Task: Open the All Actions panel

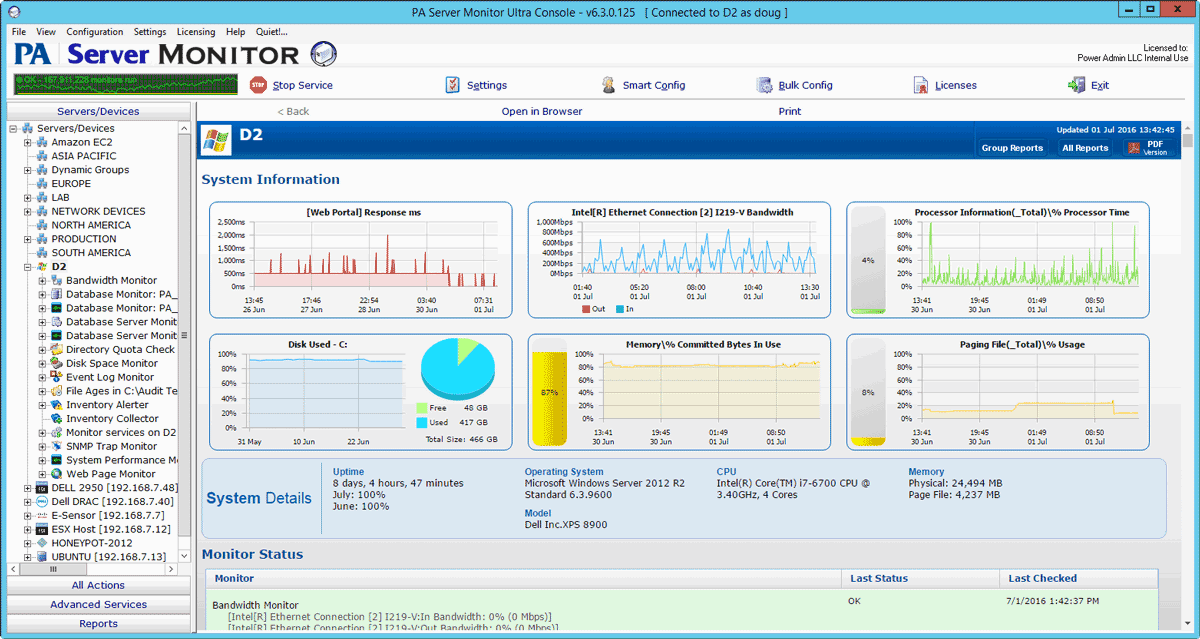Action: coord(98,585)
